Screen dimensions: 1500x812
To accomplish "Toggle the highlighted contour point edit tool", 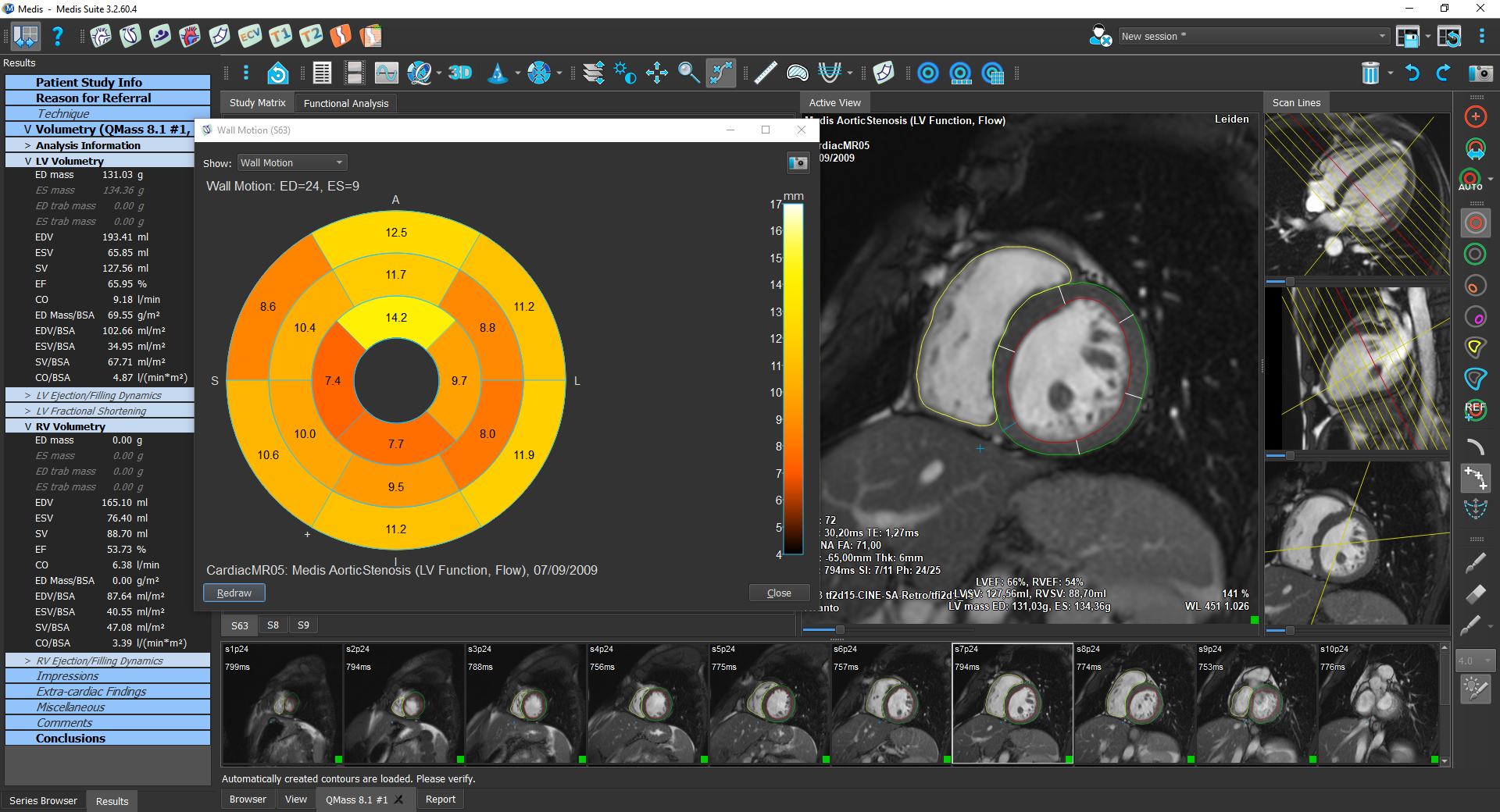I will (1475, 477).
